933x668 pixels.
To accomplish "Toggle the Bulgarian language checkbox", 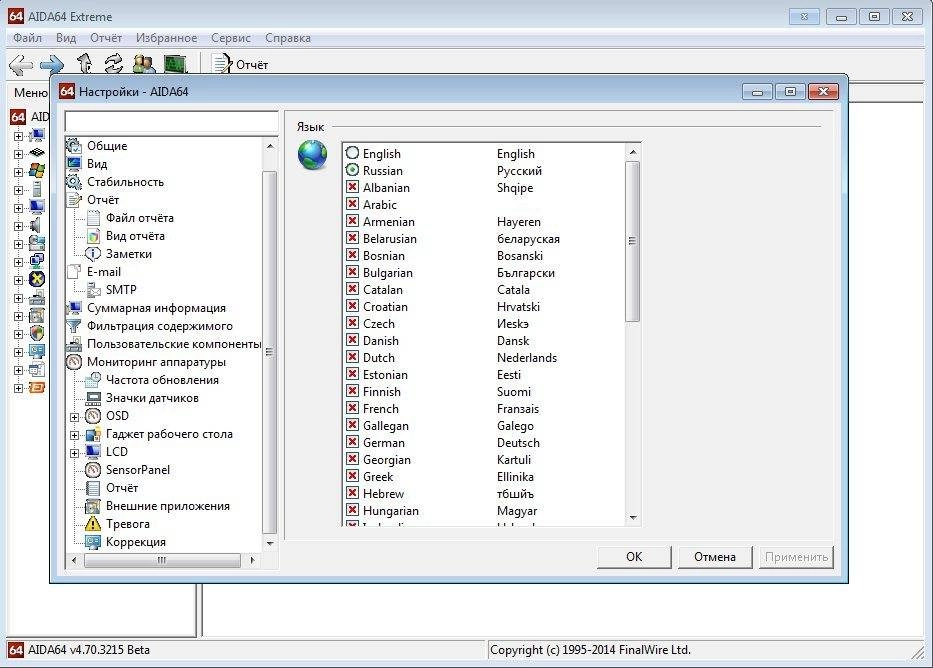I will pyautogui.click(x=352, y=272).
